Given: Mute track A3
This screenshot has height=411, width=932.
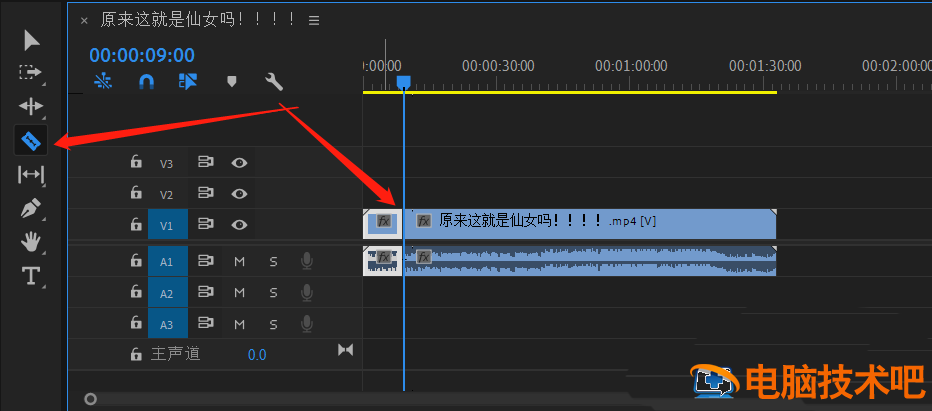Looking at the screenshot, I should (x=240, y=324).
